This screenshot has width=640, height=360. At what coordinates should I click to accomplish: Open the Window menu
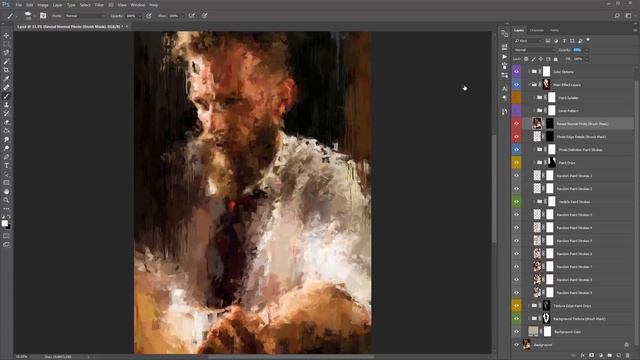(x=138, y=5)
